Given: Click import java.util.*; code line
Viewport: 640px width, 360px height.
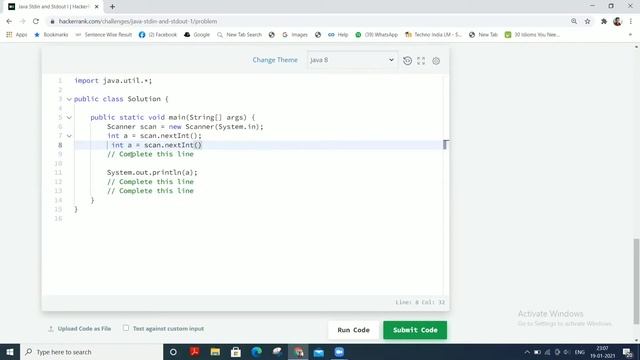Looking at the screenshot, I should 113,81.
